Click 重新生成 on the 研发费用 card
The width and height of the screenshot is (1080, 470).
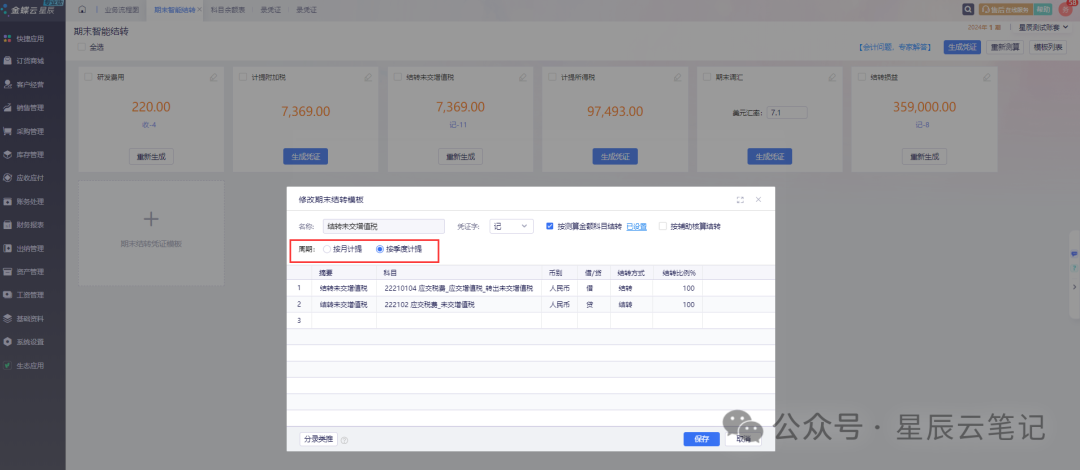click(x=152, y=156)
